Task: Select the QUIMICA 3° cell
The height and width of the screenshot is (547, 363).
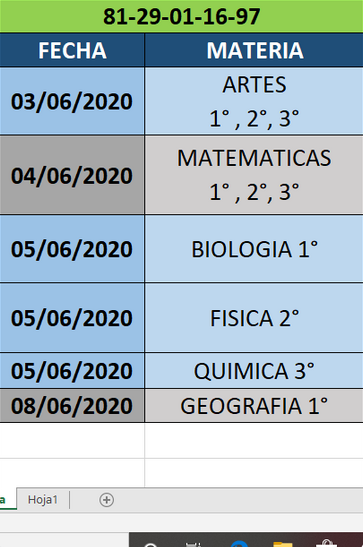Action: tap(254, 370)
